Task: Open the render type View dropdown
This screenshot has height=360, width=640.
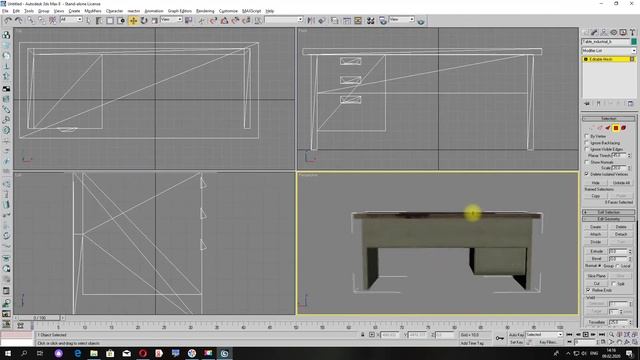Action: click(x=402, y=20)
